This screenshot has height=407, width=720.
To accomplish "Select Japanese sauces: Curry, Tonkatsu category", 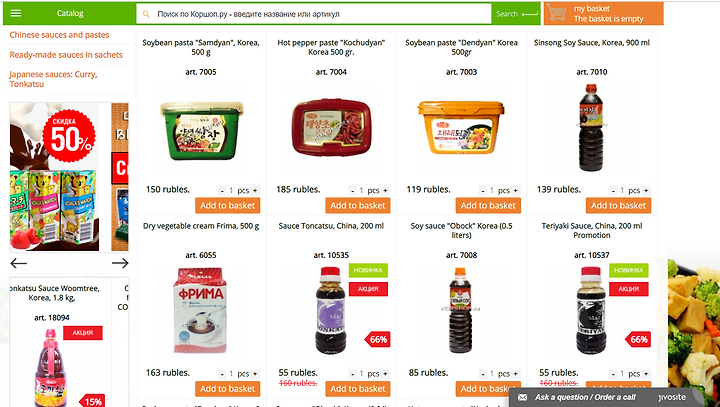I will (x=53, y=79).
